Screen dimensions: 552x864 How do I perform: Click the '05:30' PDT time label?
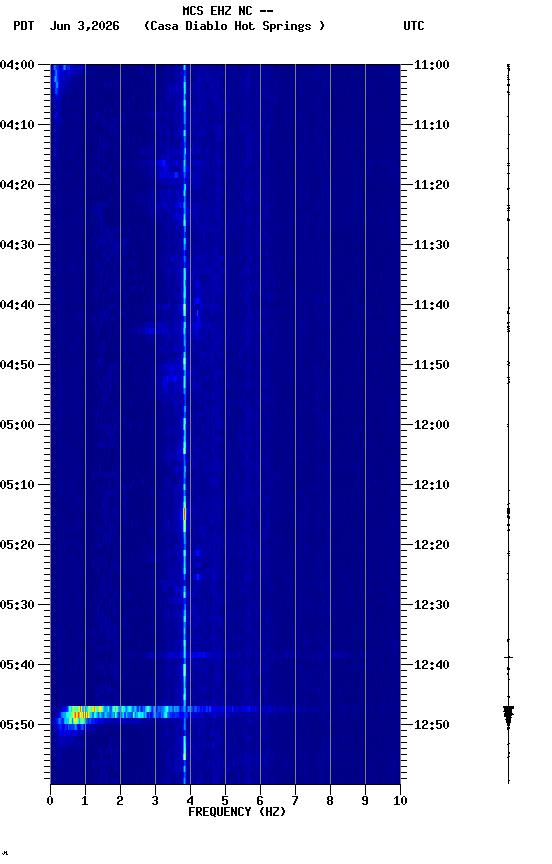tap(17, 605)
